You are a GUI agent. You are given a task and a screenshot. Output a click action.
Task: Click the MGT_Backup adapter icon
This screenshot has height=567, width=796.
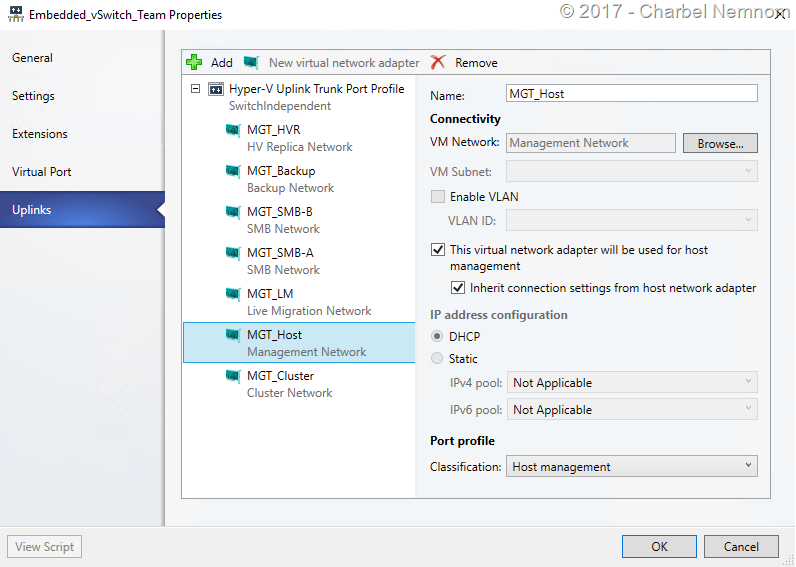(x=233, y=171)
